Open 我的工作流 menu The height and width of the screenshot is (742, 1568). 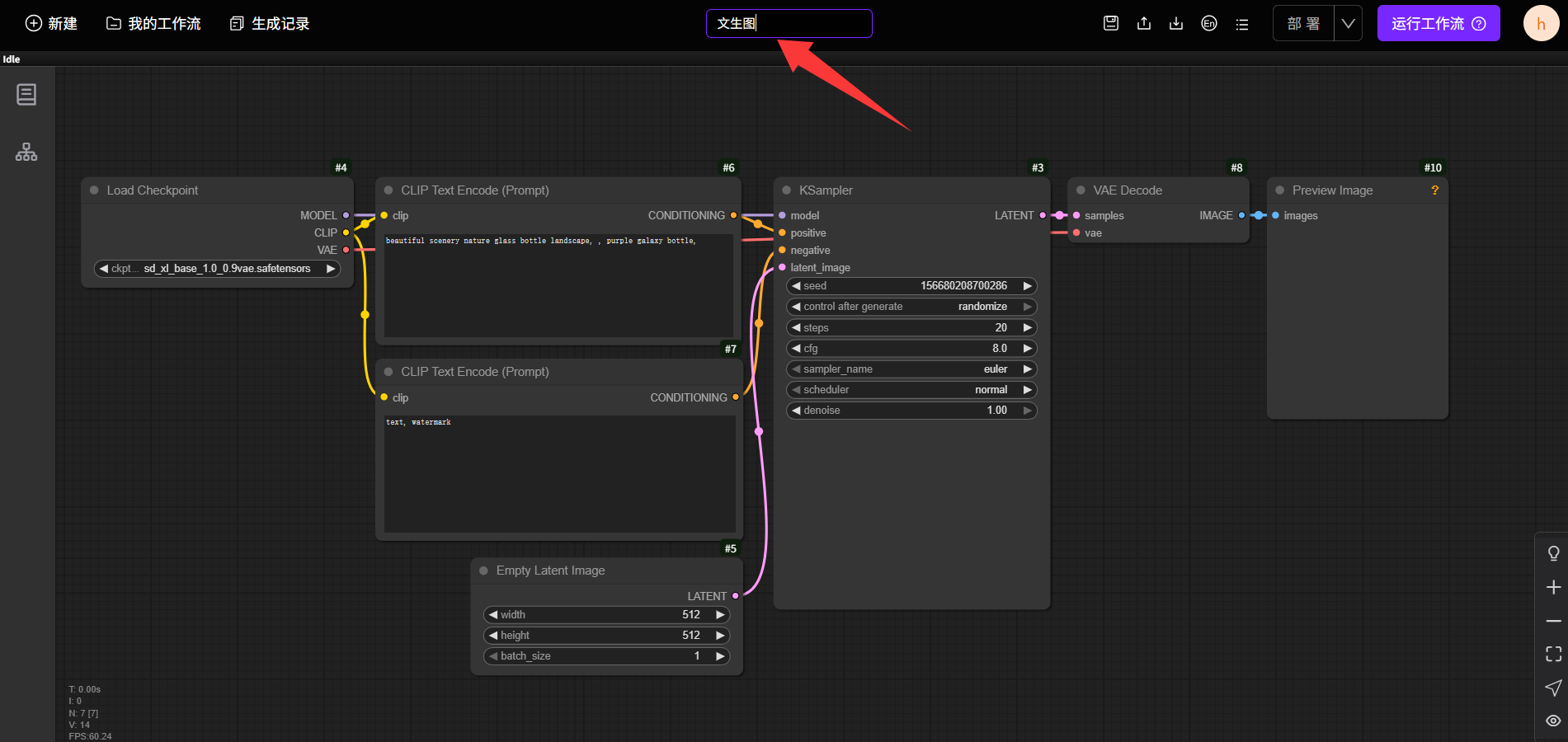click(153, 23)
